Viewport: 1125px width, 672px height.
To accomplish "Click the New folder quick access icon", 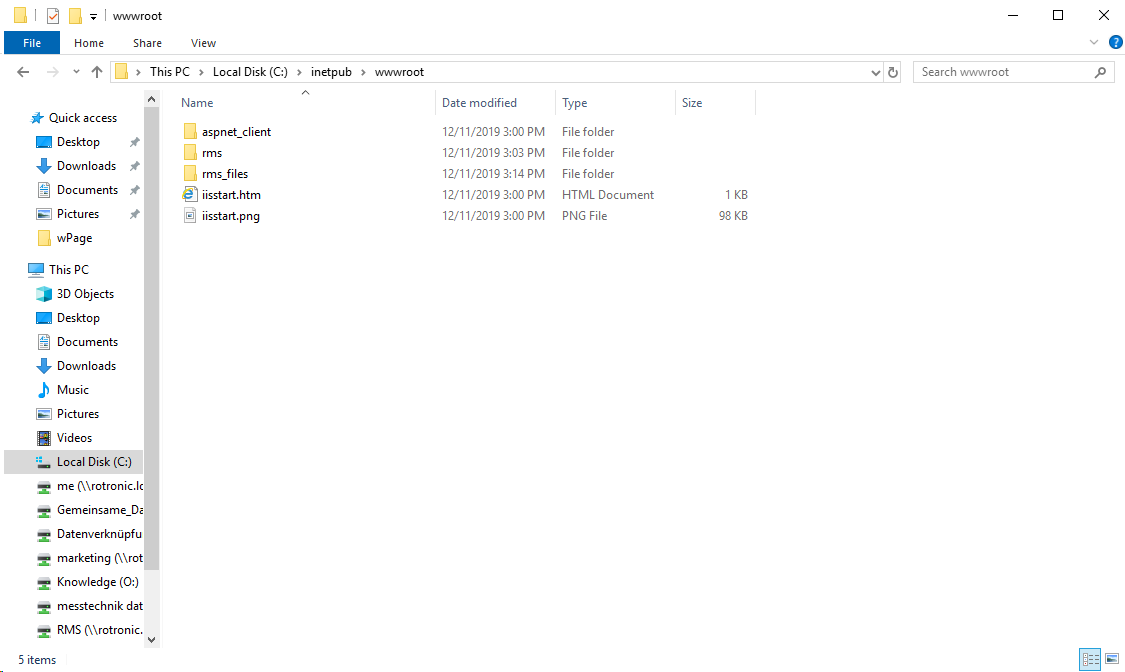I will (75, 16).
